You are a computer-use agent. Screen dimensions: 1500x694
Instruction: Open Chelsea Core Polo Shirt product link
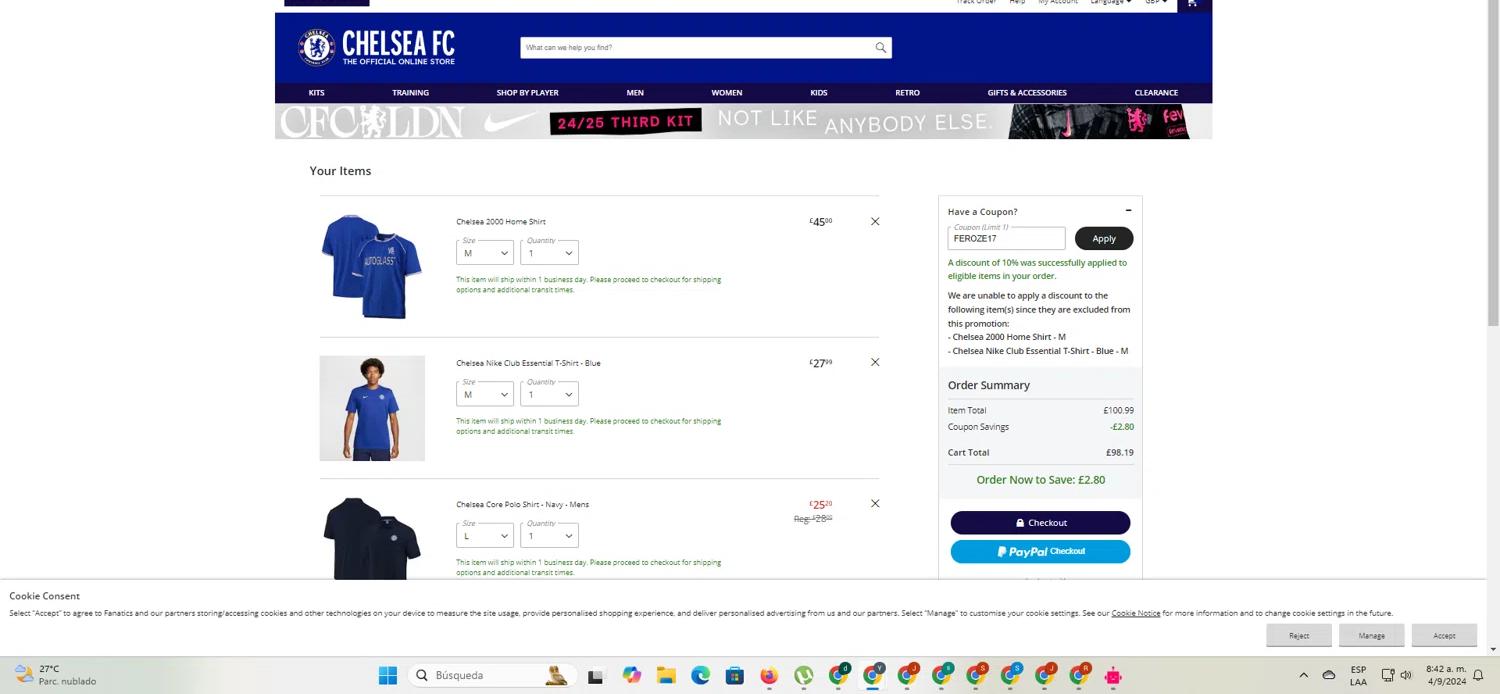pyautogui.click(x=522, y=504)
